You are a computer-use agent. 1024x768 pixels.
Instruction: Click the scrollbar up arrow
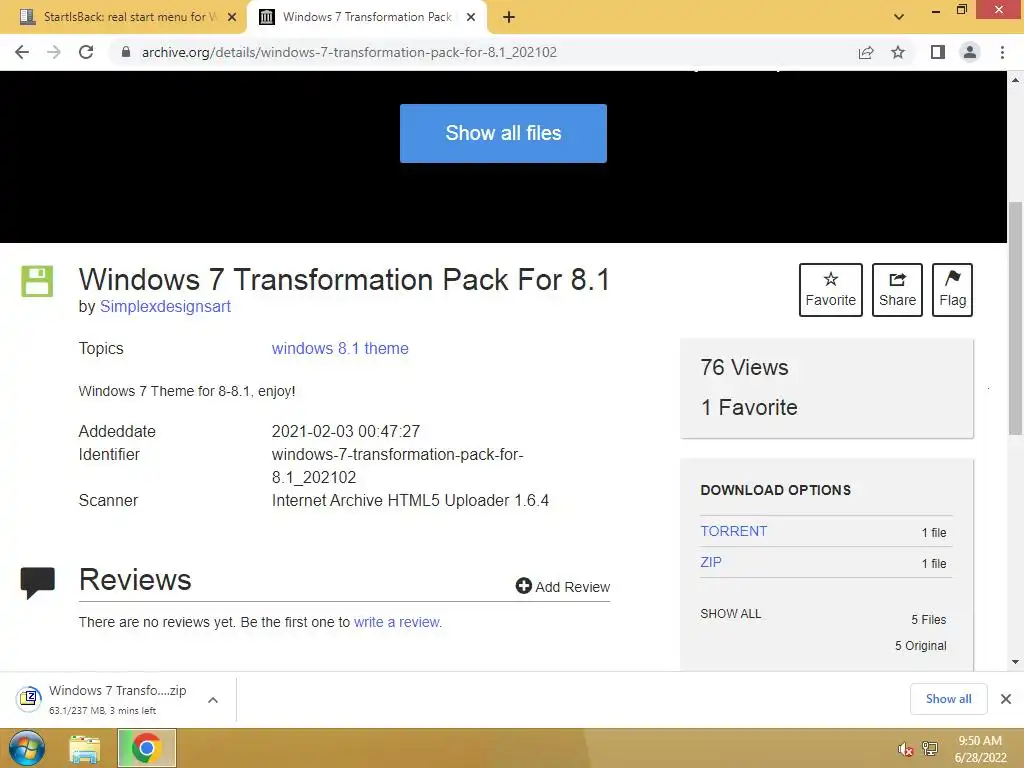tap(1016, 80)
